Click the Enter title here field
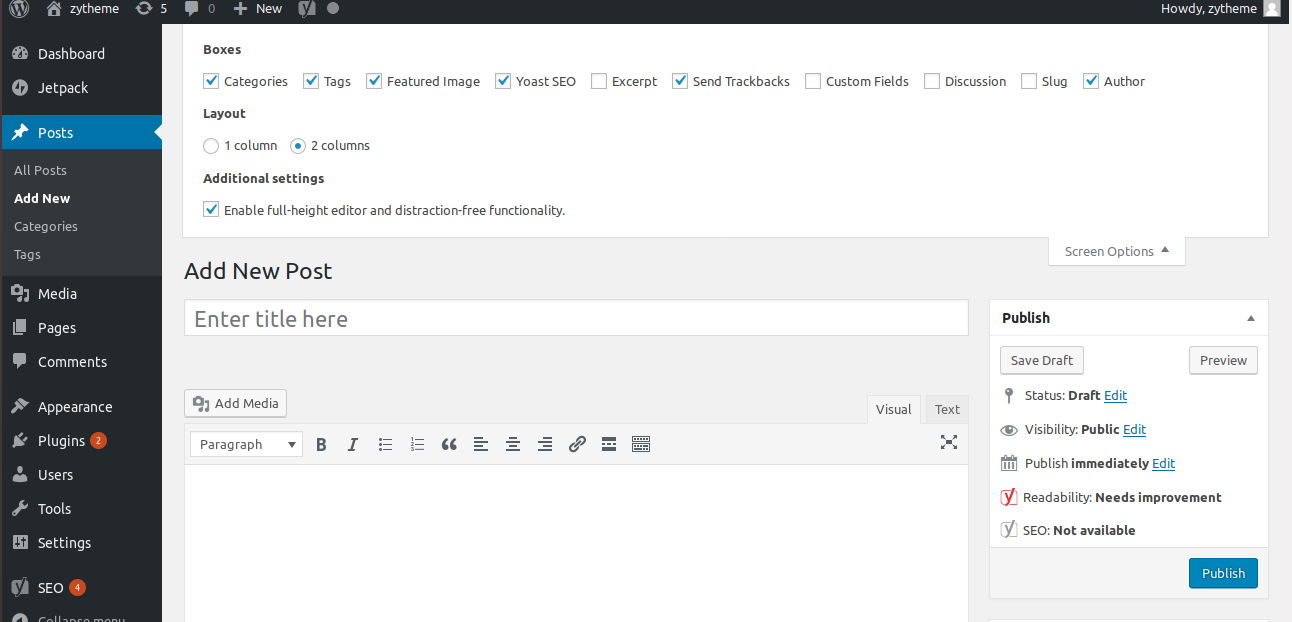1292x622 pixels. [x=576, y=318]
